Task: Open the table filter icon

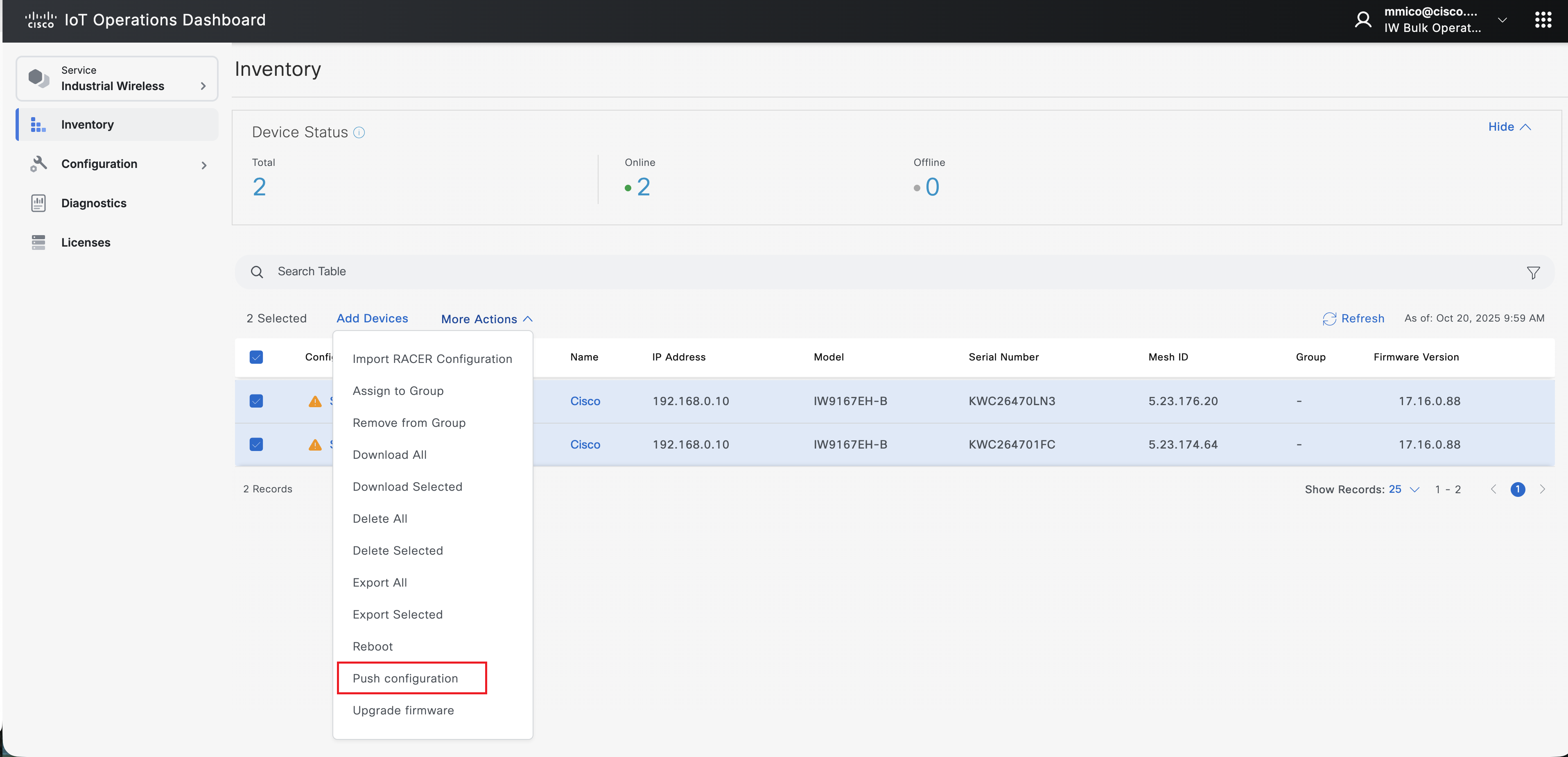Action: pos(1533,272)
